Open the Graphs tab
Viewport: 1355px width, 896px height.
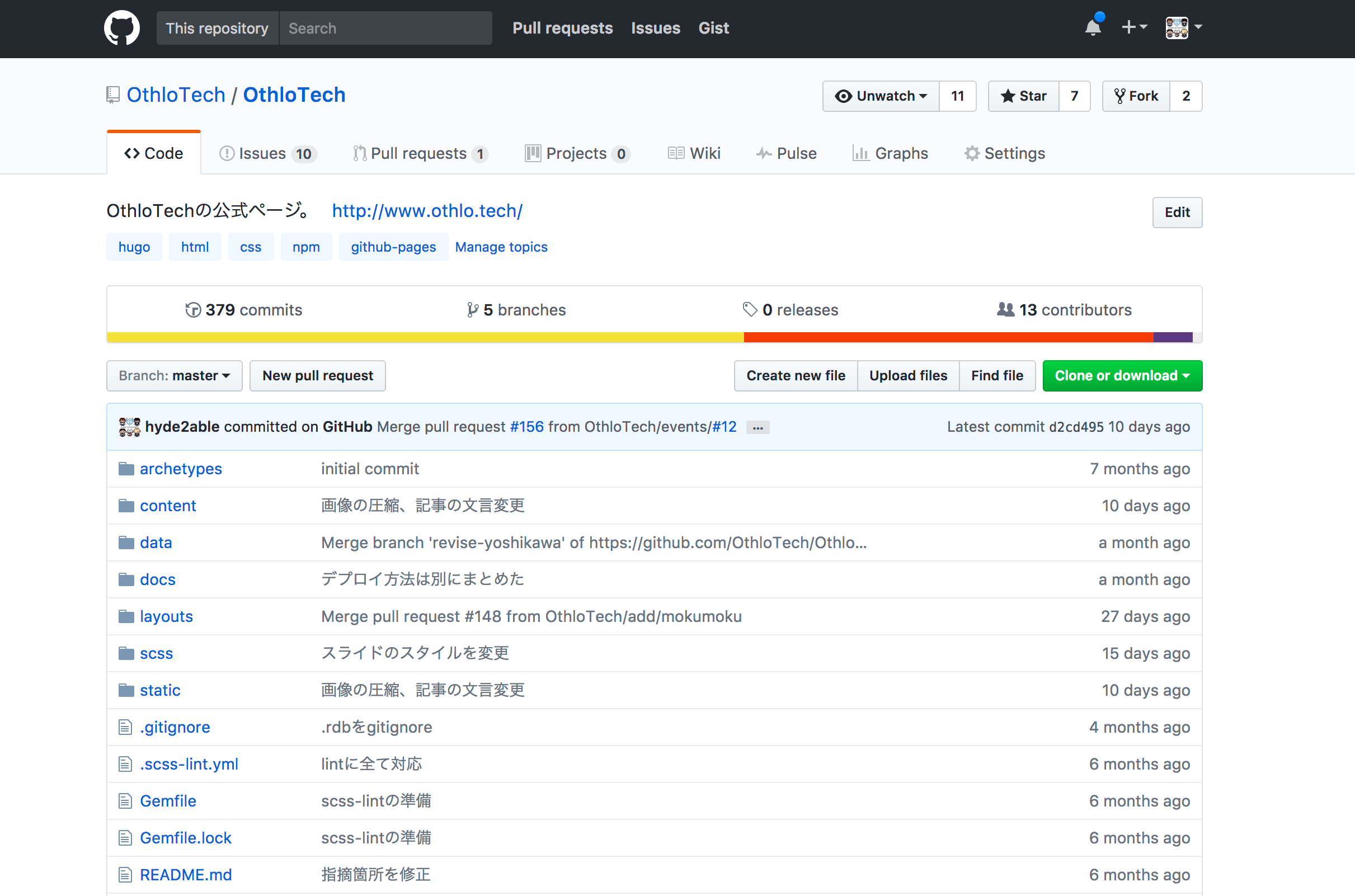891,153
